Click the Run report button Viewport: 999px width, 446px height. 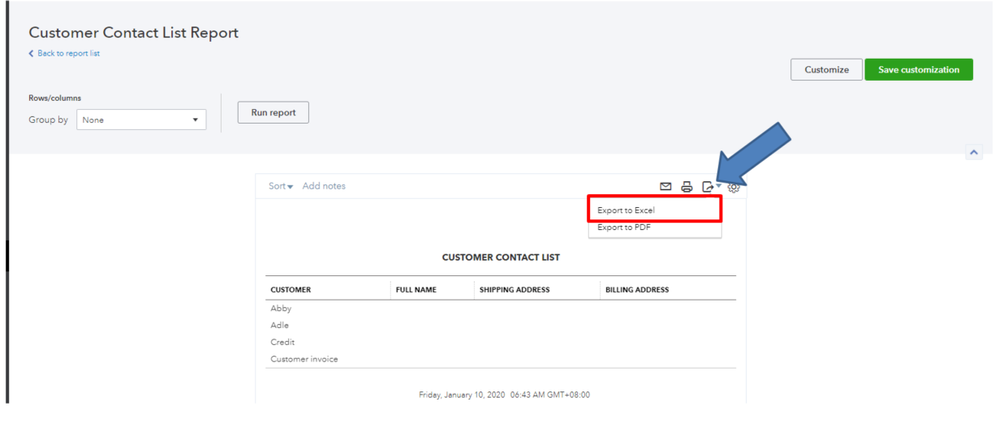[x=273, y=112]
